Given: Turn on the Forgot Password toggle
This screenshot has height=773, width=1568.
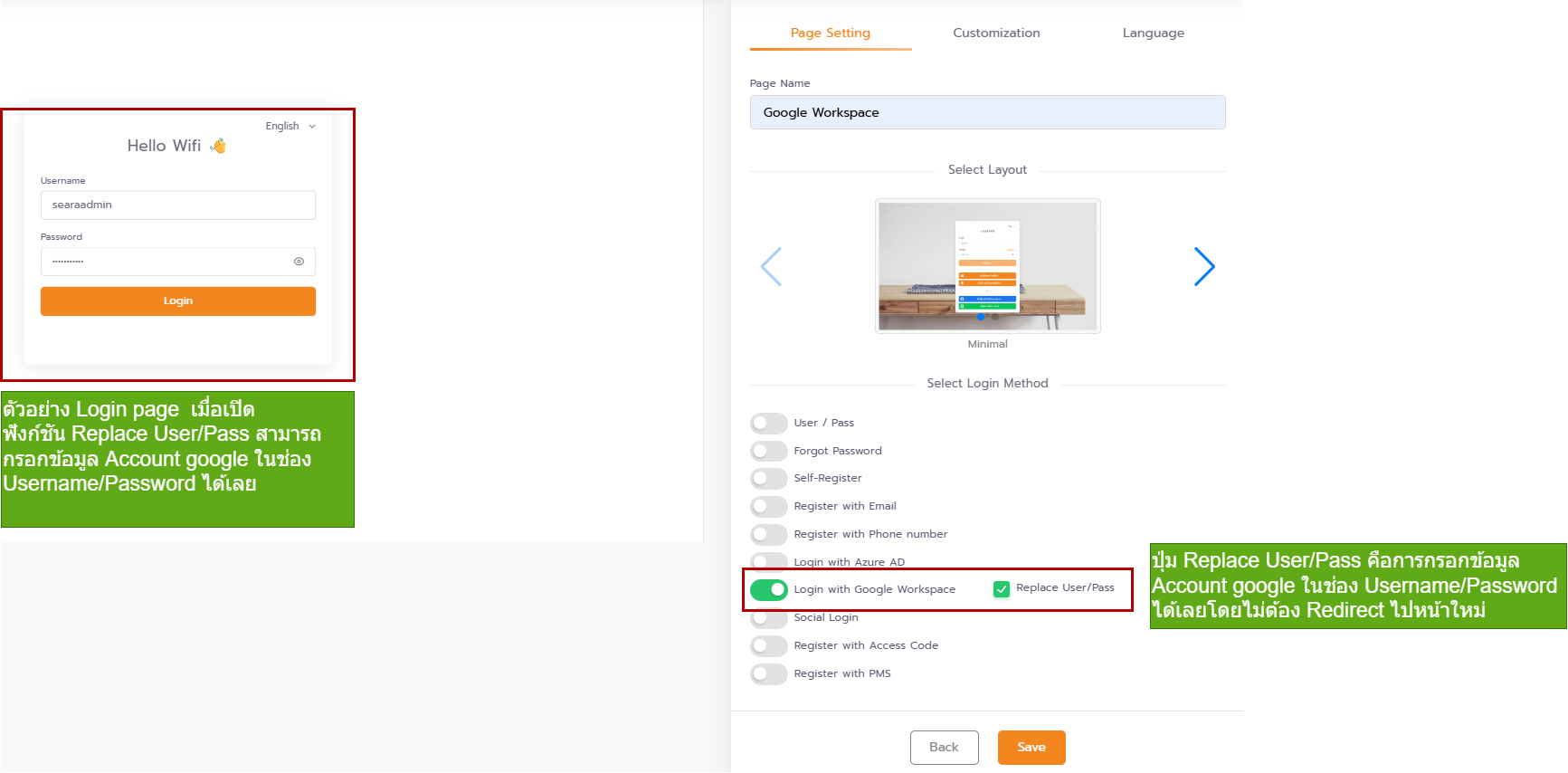Looking at the screenshot, I should (x=768, y=452).
